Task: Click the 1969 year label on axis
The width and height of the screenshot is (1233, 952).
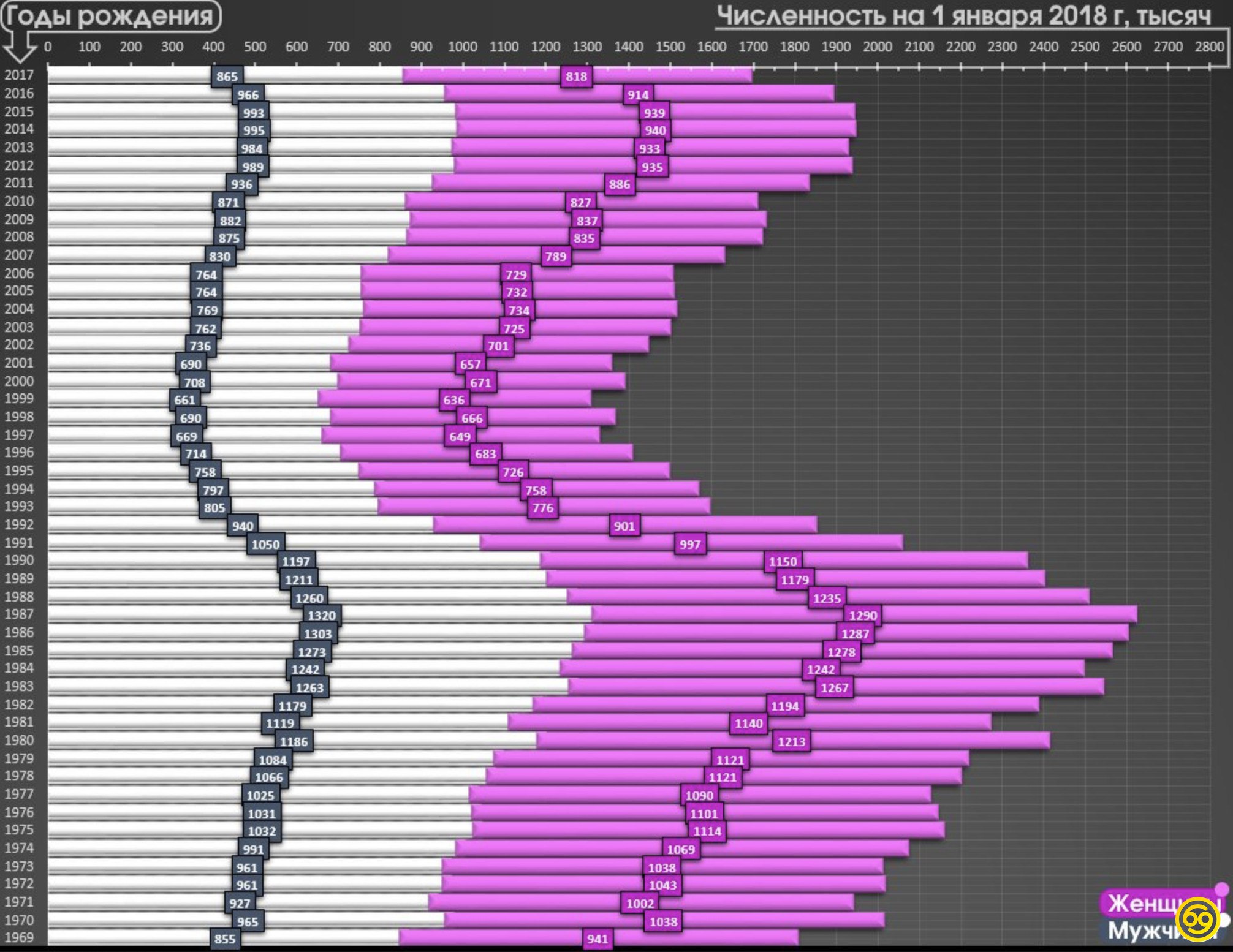Action: (19, 937)
